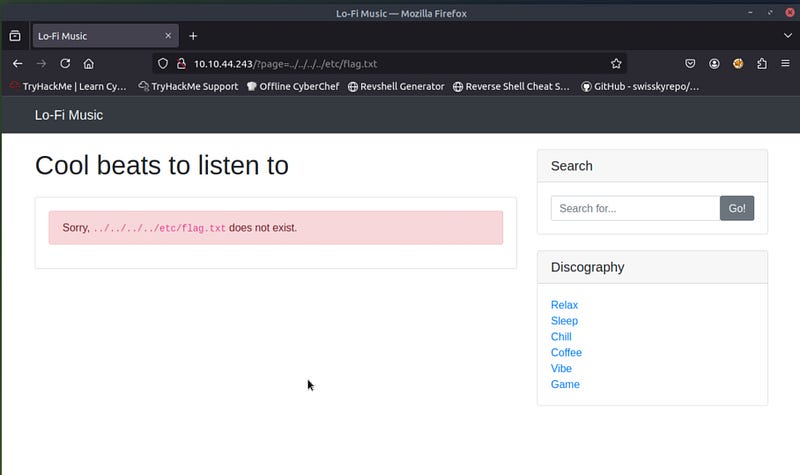This screenshot has width=800, height=475.
Task: Open the Firefox account icon
Action: 715,63
